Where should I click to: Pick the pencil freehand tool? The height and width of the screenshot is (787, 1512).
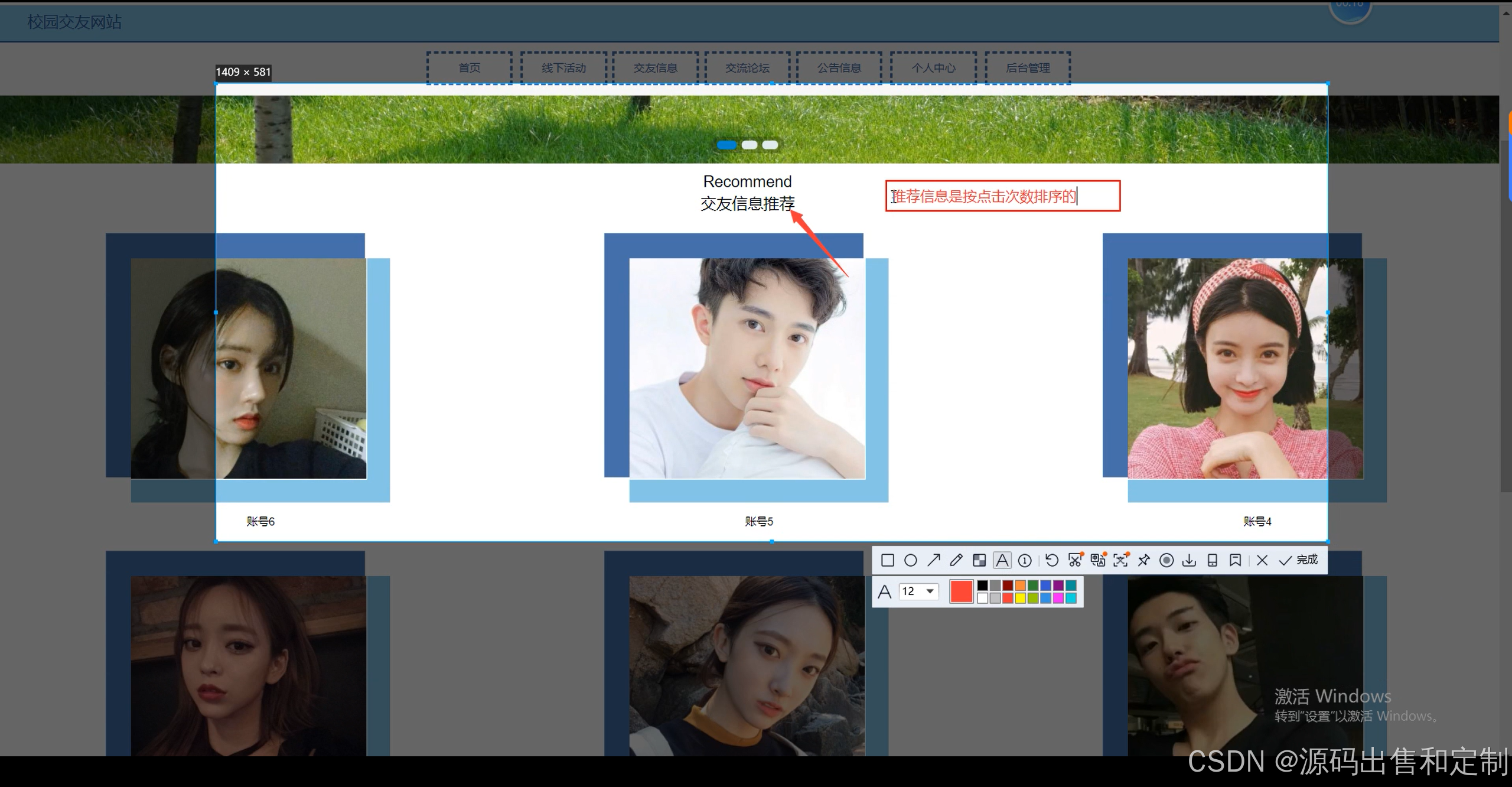[x=956, y=560]
